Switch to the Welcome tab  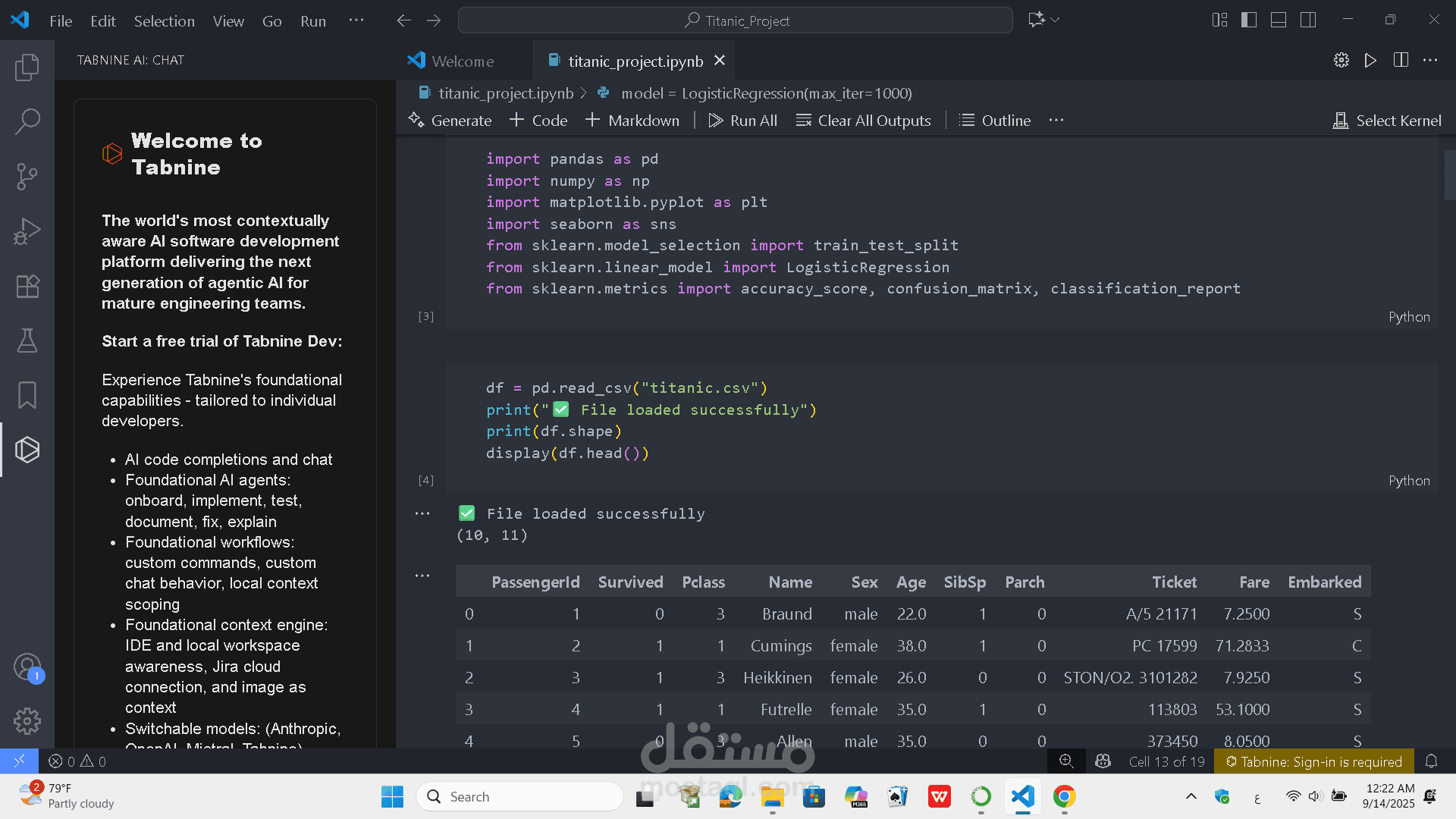(x=463, y=61)
